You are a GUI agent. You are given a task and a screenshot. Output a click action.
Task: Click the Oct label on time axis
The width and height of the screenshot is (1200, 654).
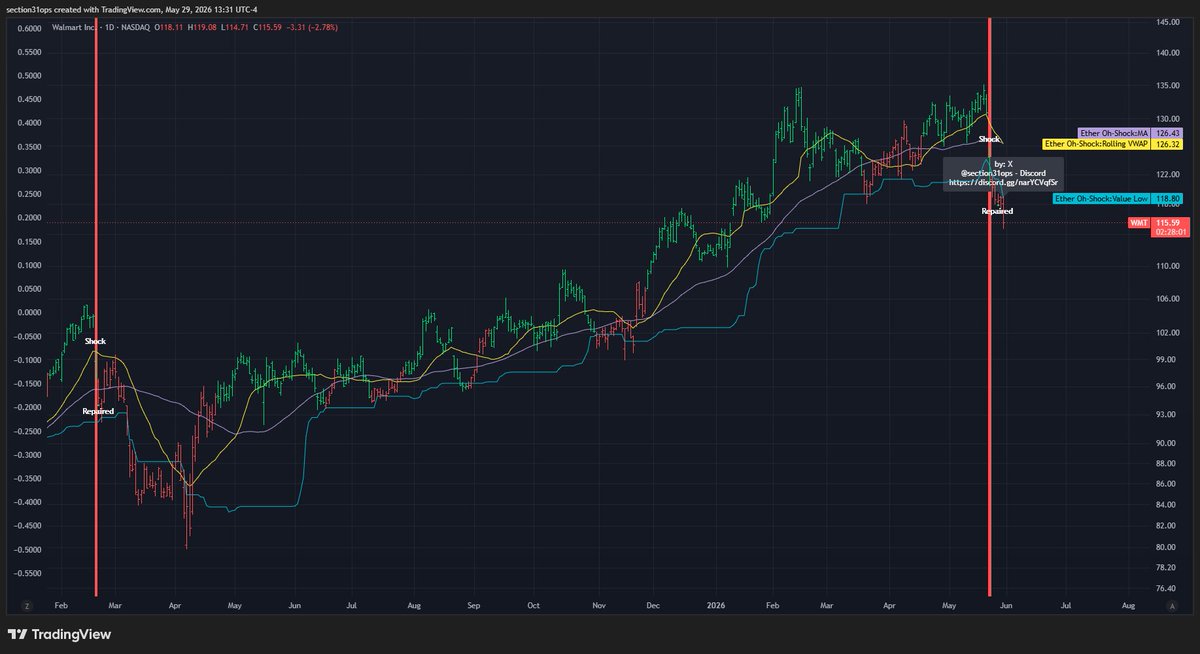tap(533, 606)
